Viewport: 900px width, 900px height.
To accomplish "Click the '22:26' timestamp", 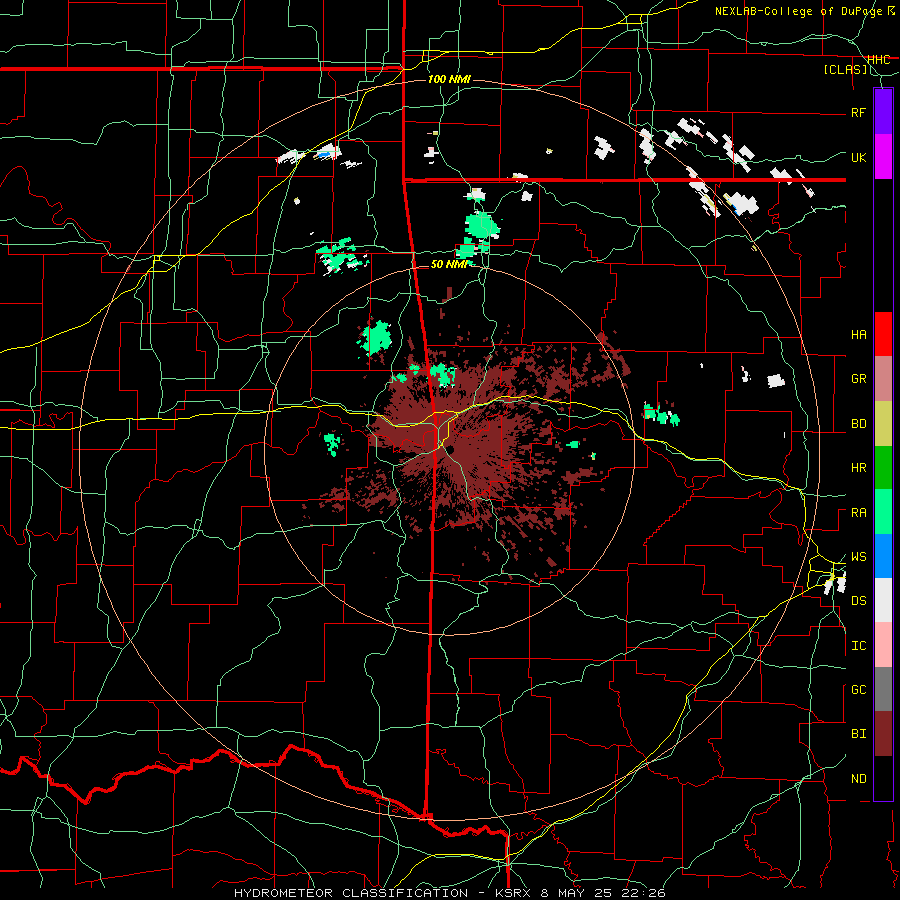I will click(644, 893).
